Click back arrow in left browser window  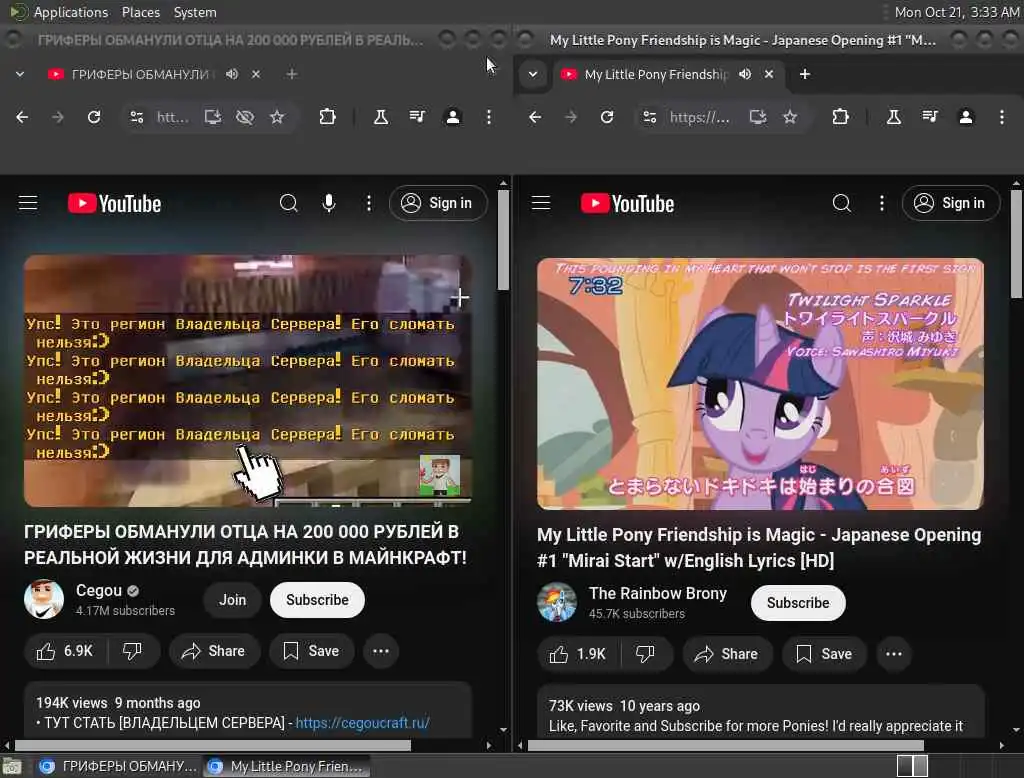coord(22,117)
